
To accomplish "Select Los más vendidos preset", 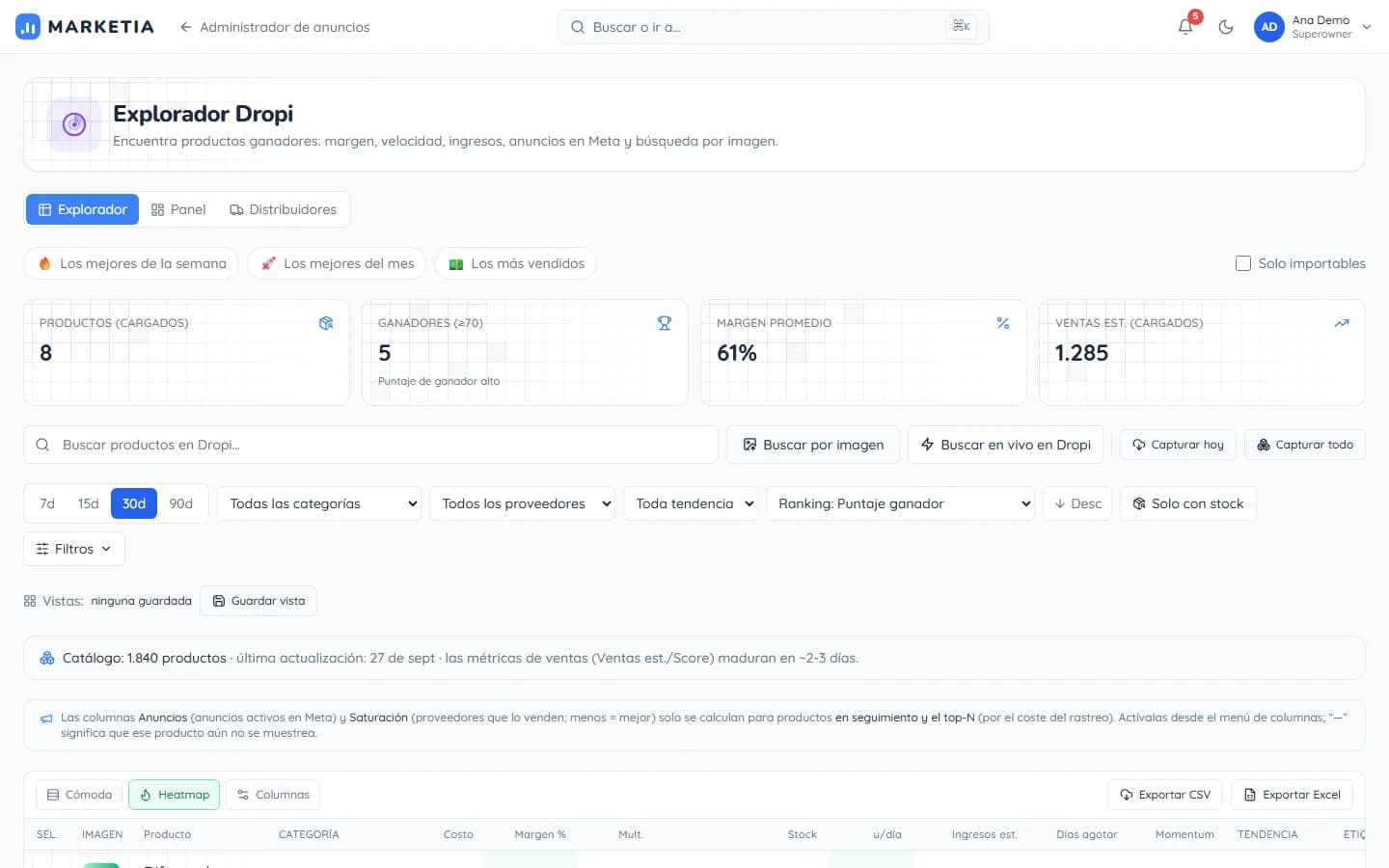I will 516,263.
